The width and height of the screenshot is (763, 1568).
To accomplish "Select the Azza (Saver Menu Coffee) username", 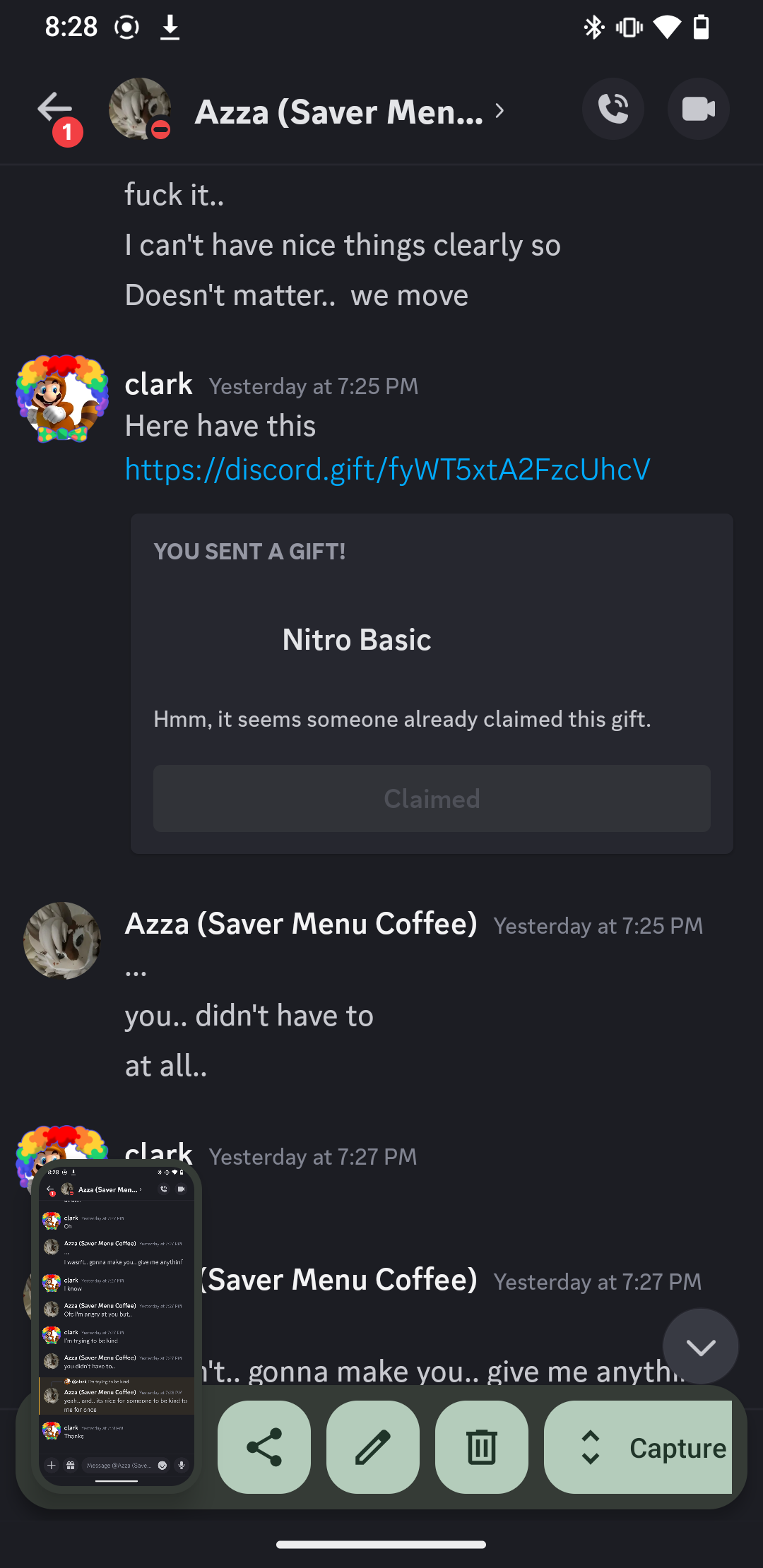I will pos(301,924).
